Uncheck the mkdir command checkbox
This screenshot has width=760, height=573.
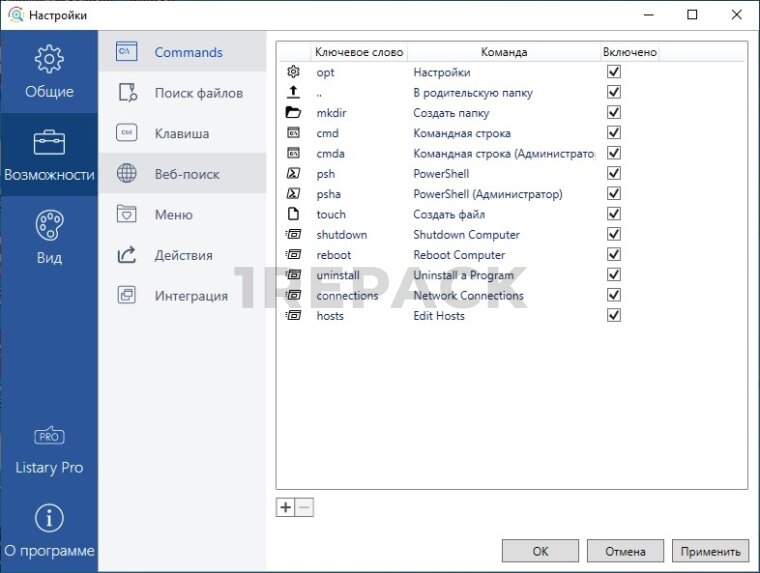(x=614, y=112)
